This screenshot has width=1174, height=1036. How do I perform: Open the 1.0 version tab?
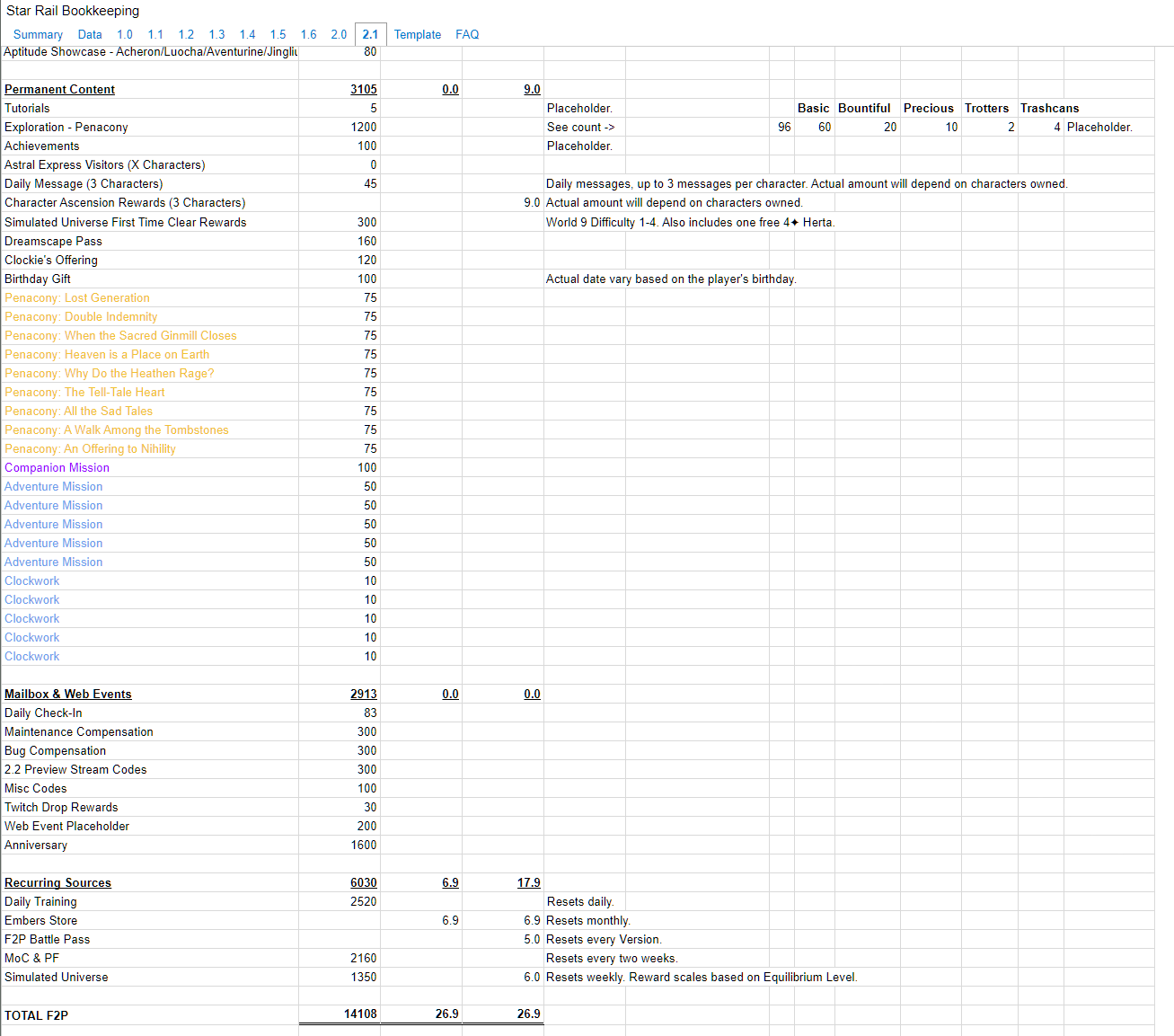[125, 34]
